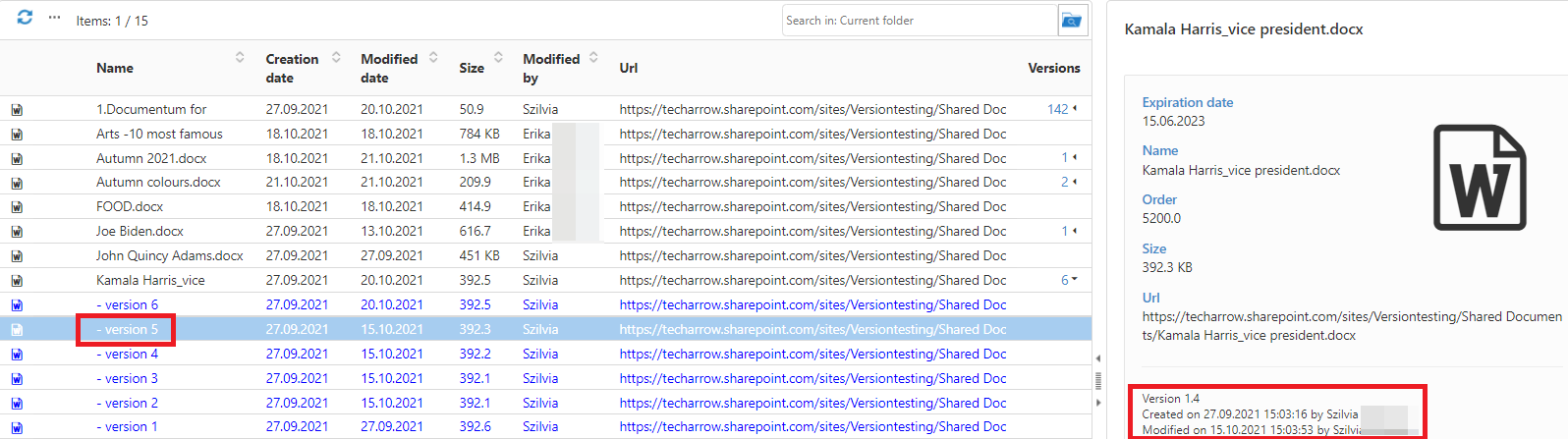The height and width of the screenshot is (439, 1568).
Task: Click the Word icon for version 4 row
Action: [17, 355]
